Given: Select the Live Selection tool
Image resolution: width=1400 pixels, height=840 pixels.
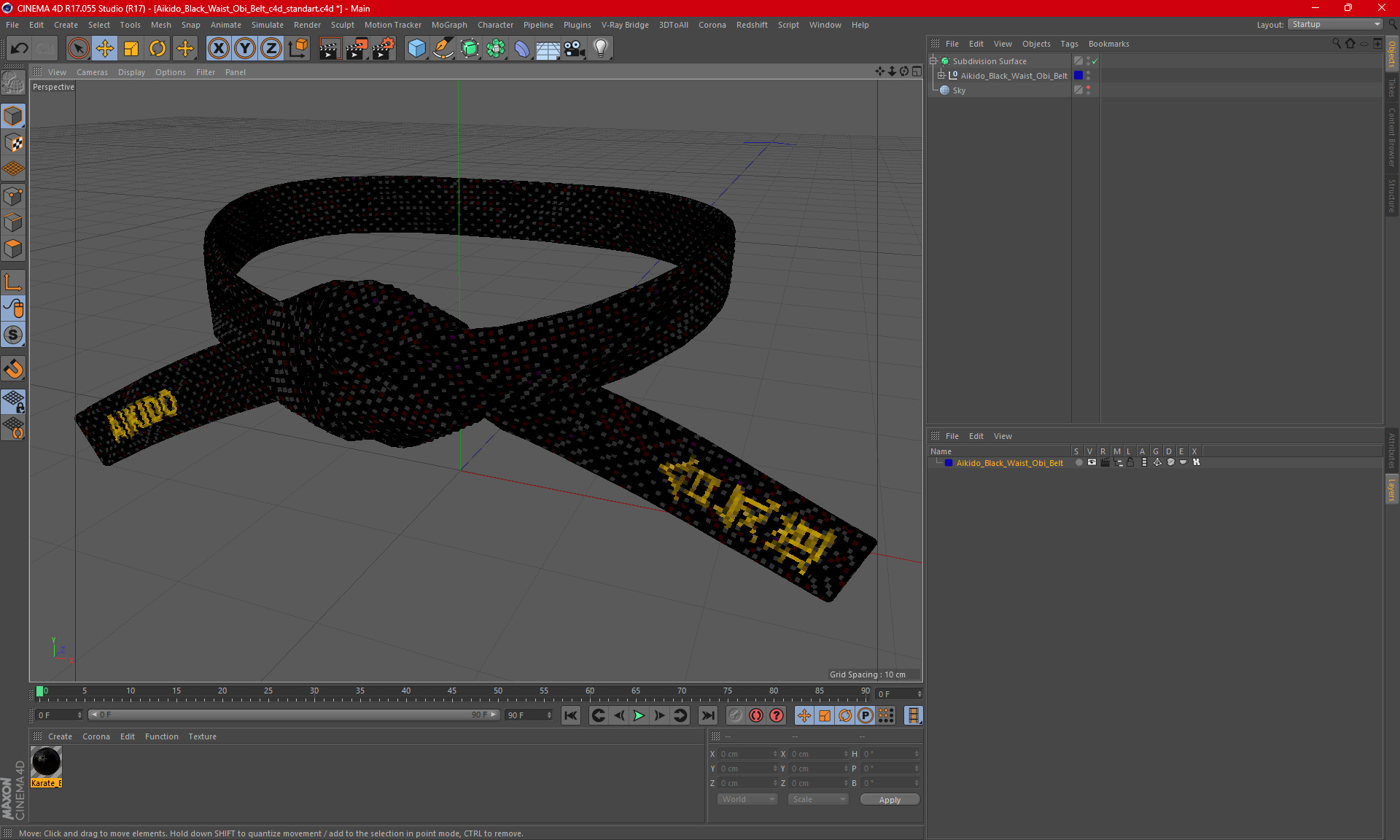Looking at the screenshot, I should point(78,49).
